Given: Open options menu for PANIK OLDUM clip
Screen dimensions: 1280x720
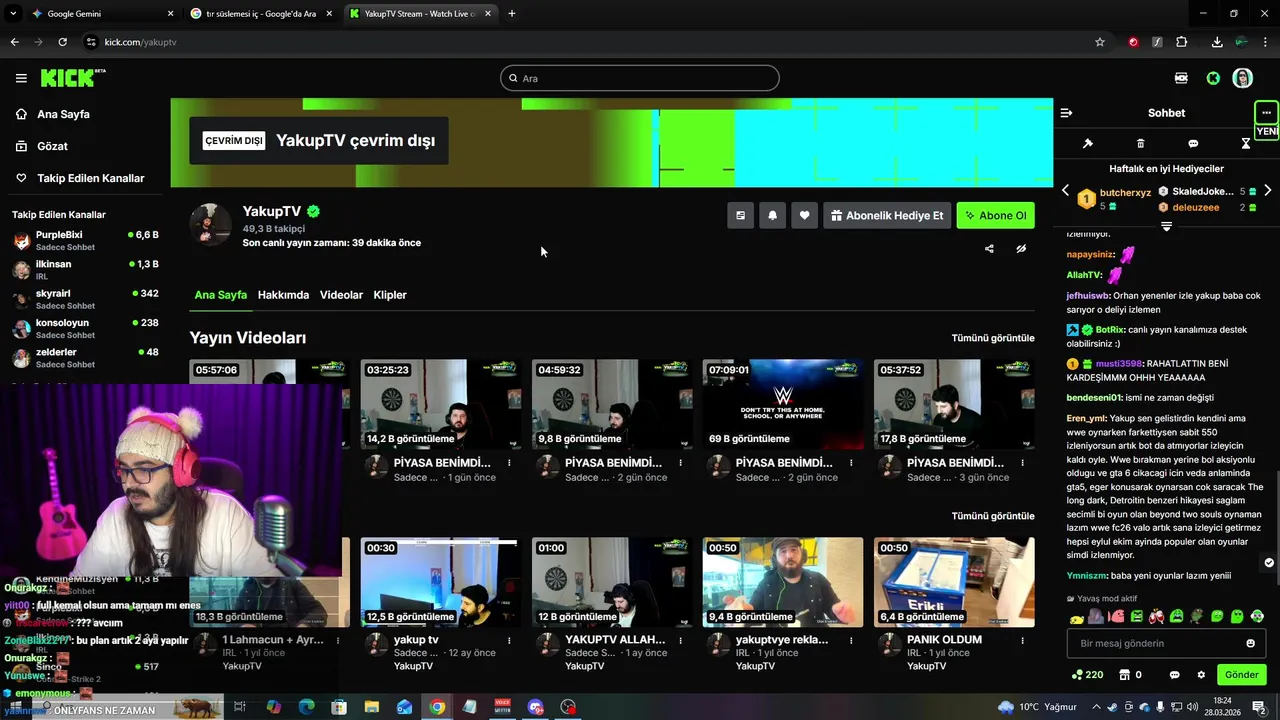Looking at the screenshot, I should [1023, 640].
